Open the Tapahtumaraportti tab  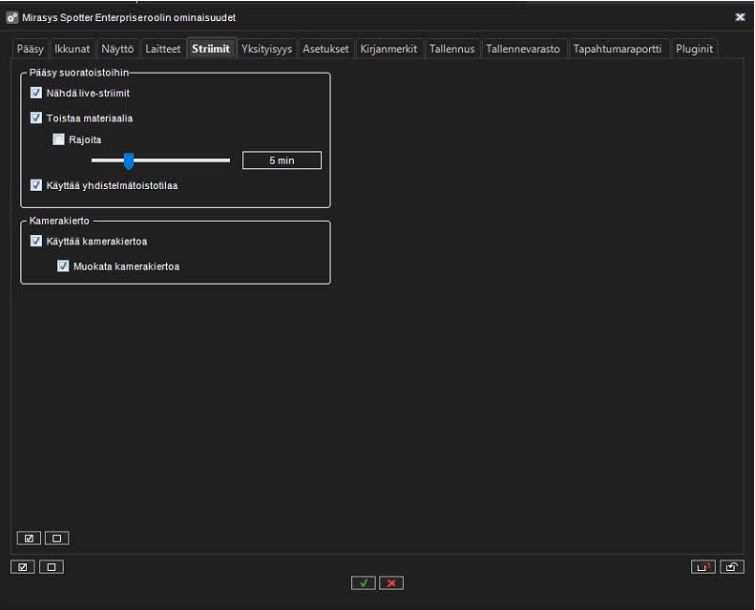(617, 49)
